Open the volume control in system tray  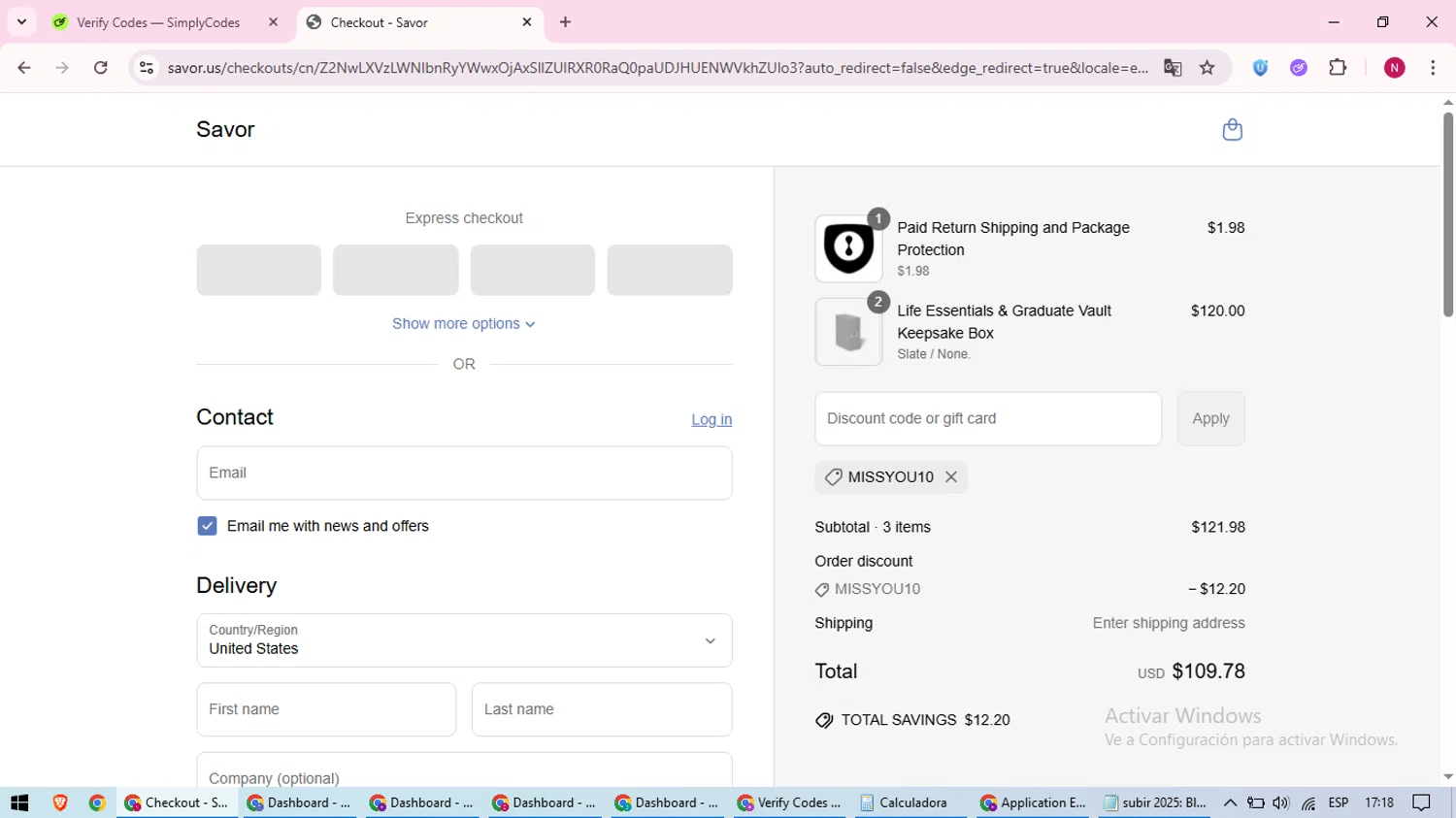click(1280, 802)
